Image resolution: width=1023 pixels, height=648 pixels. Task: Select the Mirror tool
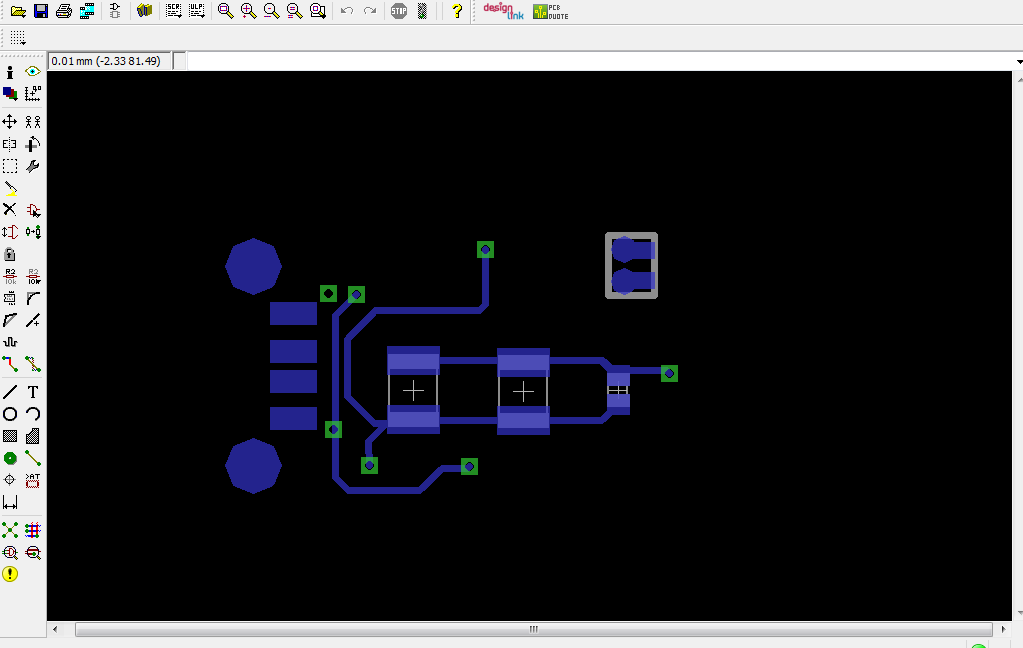coord(10,144)
